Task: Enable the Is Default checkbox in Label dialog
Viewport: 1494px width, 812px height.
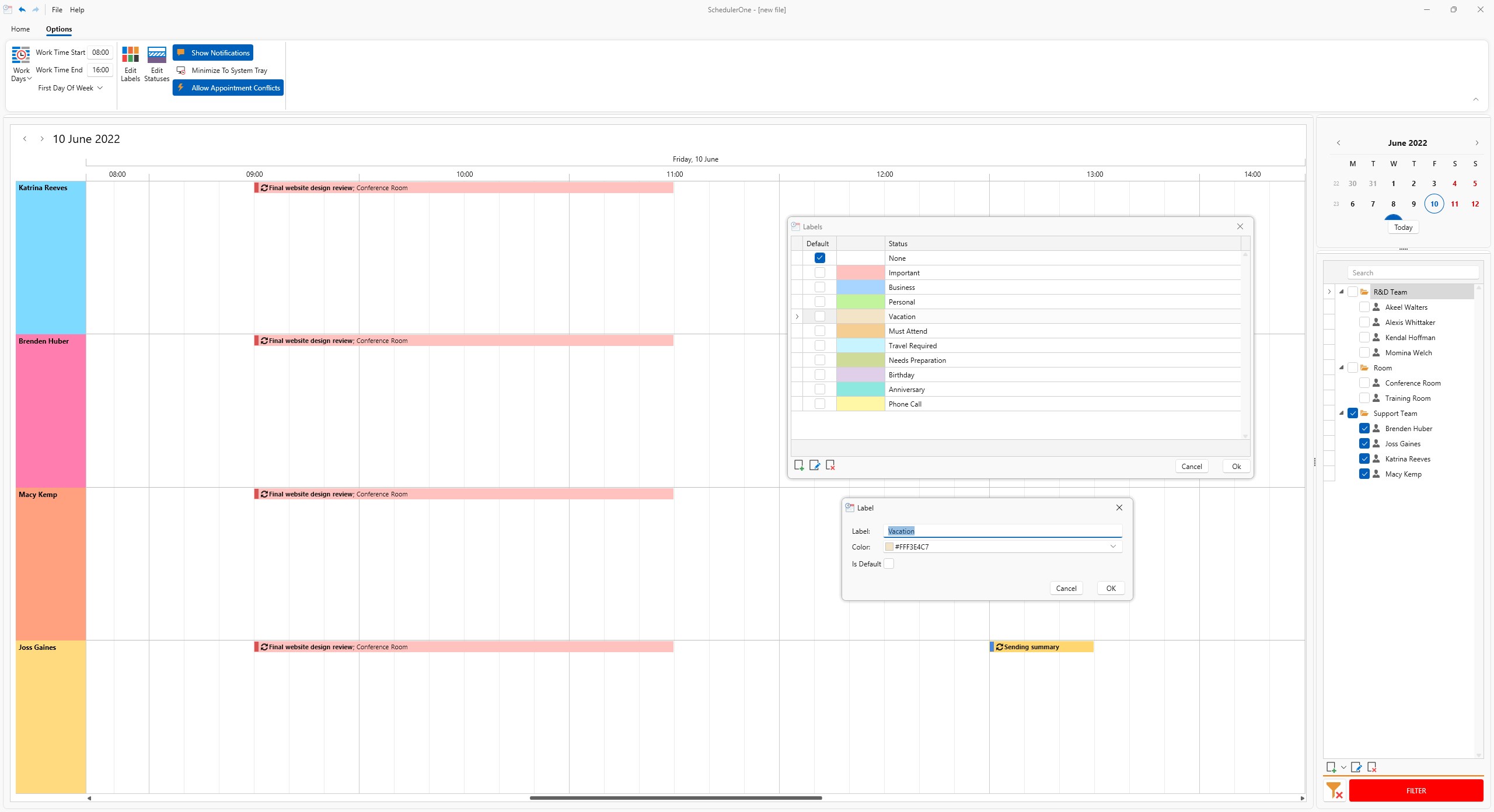Action: tap(888, 563)
